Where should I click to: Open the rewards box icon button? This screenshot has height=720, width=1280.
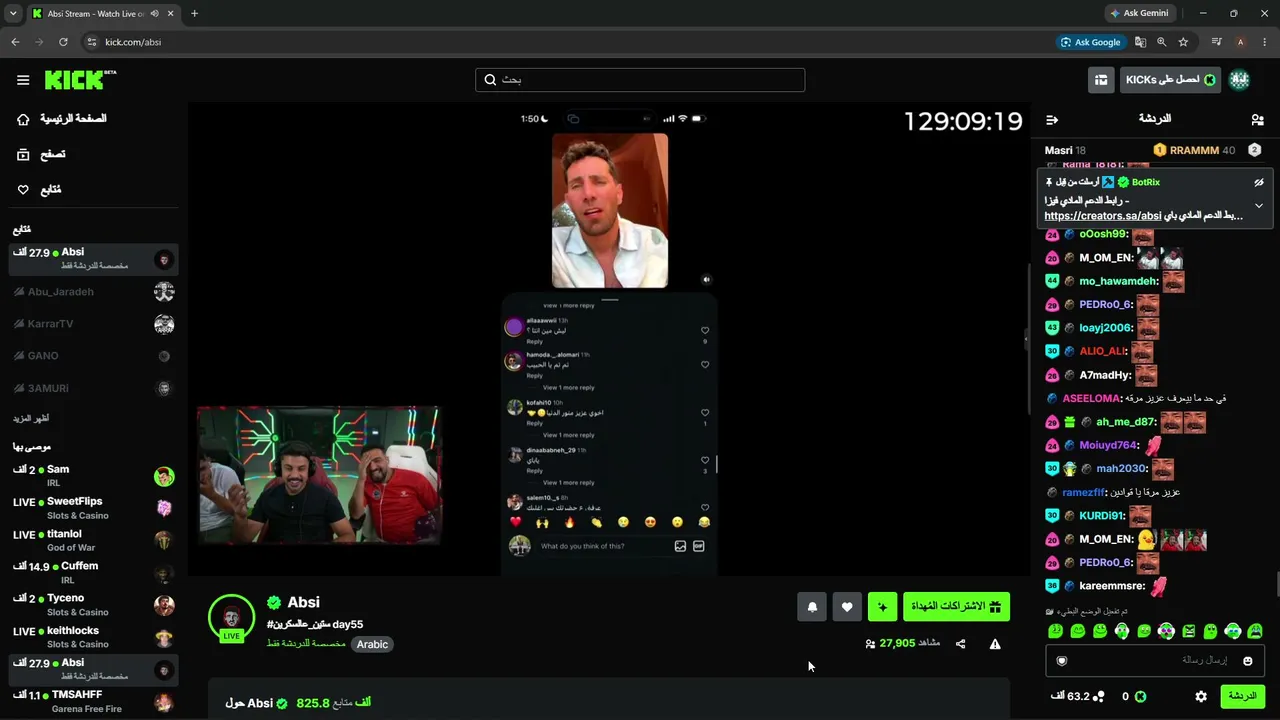[1101, 80]
